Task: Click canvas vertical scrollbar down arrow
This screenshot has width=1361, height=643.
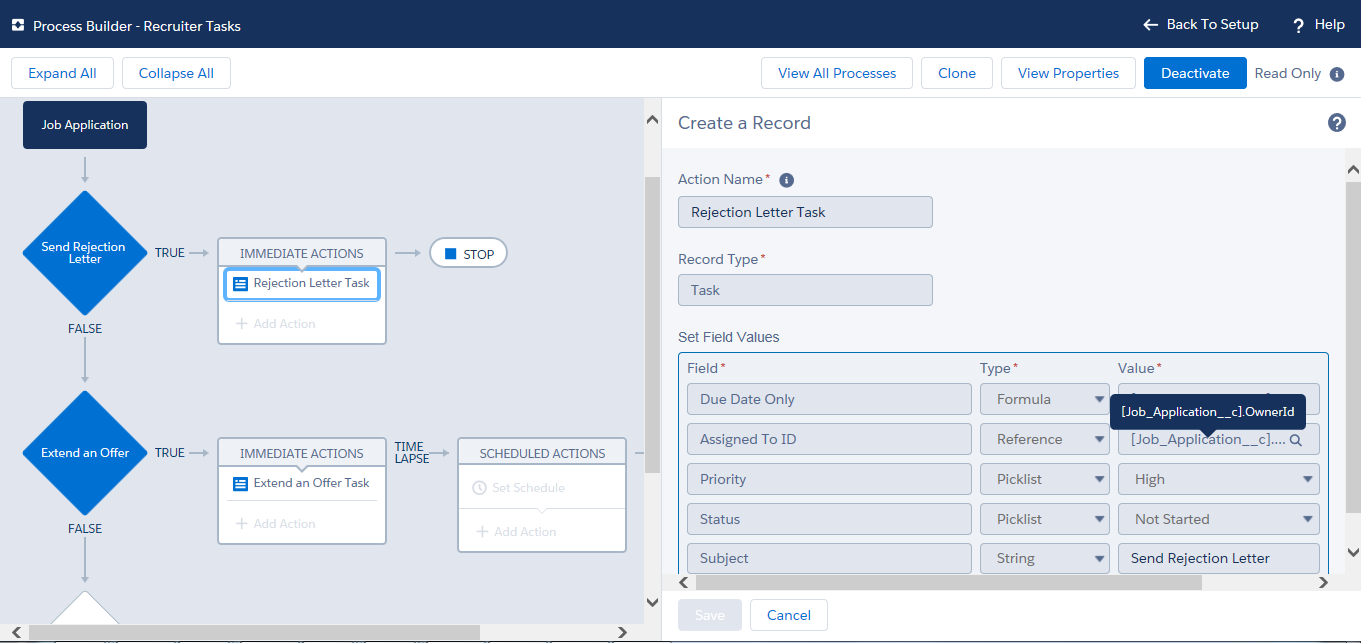Action: coord(653,602)
